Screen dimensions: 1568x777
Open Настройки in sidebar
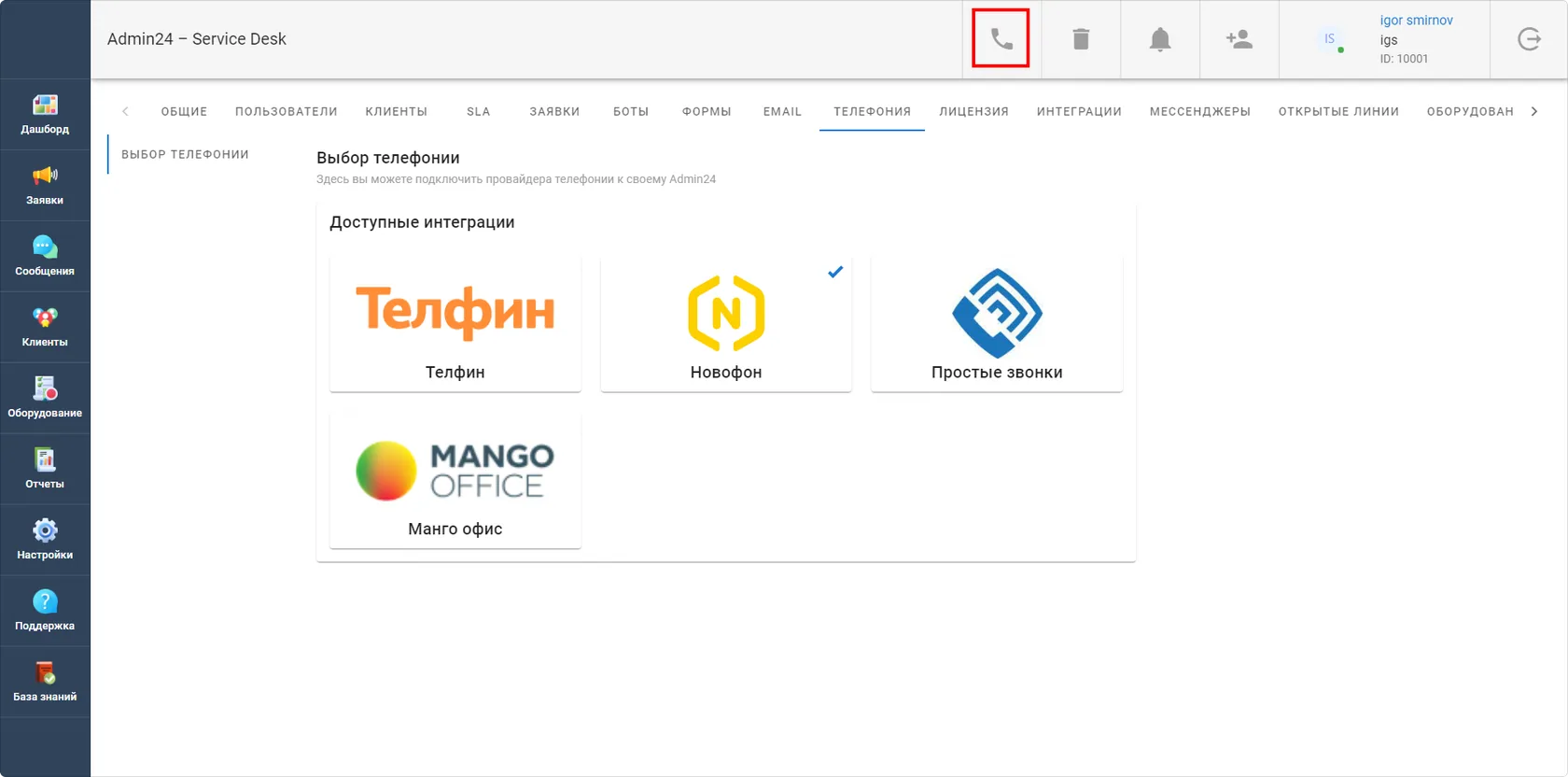click(45, 541)
